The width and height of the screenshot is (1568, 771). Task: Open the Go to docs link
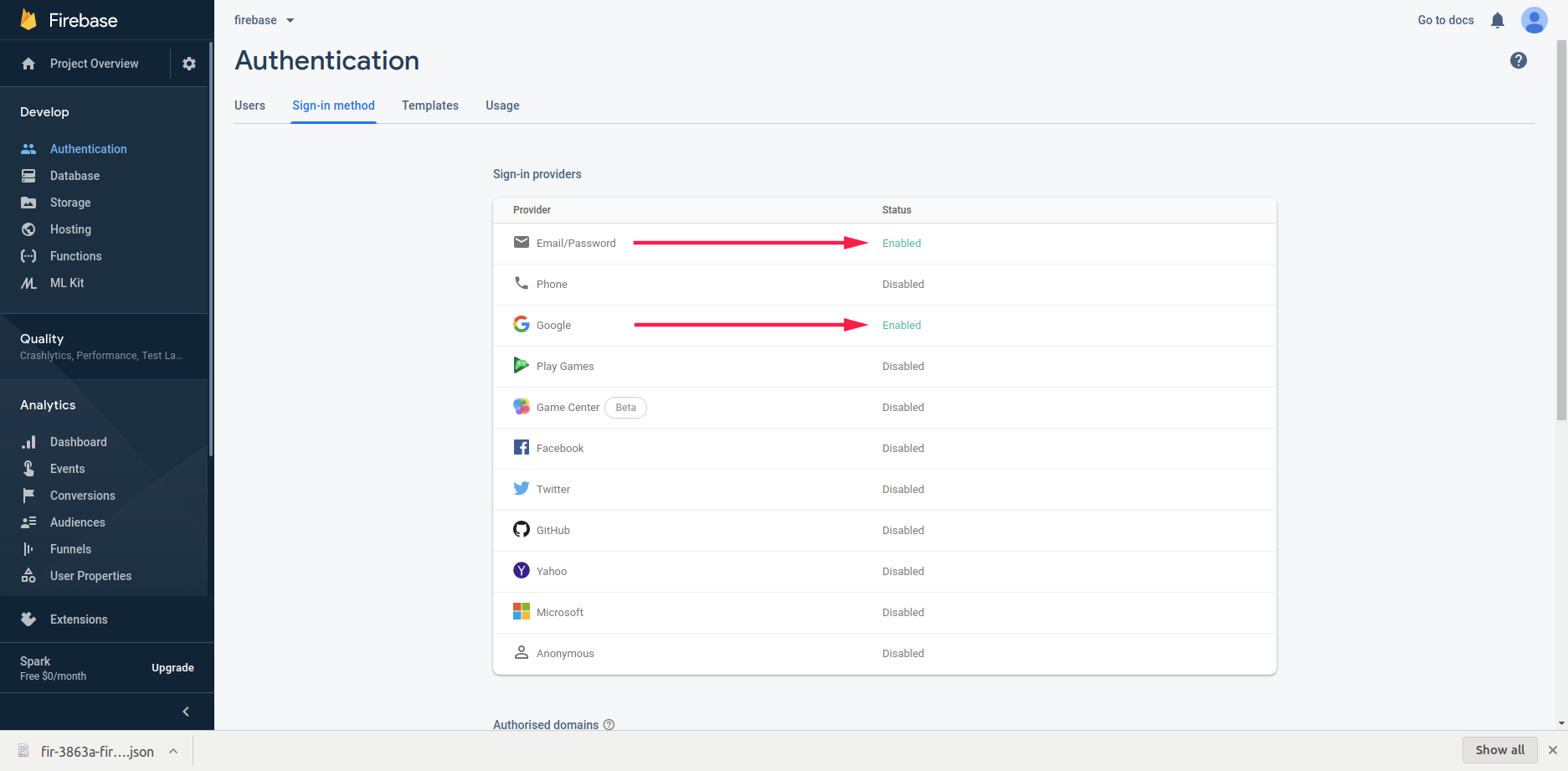[x=1445, y=20]
